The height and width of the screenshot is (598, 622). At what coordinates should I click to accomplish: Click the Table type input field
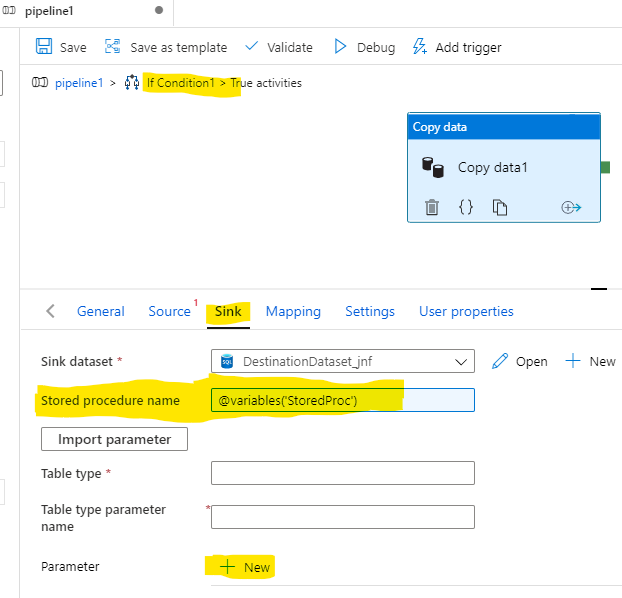343,473
